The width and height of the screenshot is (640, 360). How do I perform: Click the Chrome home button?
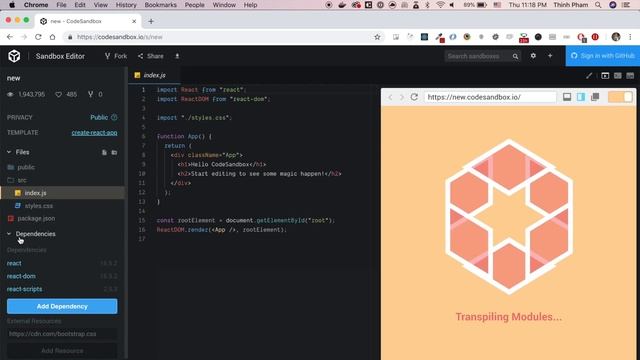coord(52,37)
